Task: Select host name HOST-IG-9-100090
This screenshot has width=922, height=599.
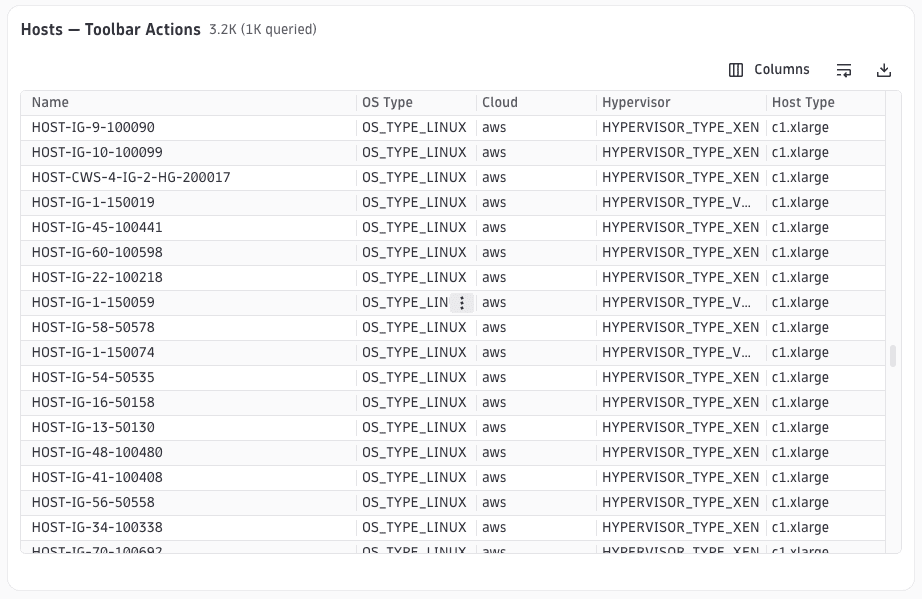Action: pos(93,128)
